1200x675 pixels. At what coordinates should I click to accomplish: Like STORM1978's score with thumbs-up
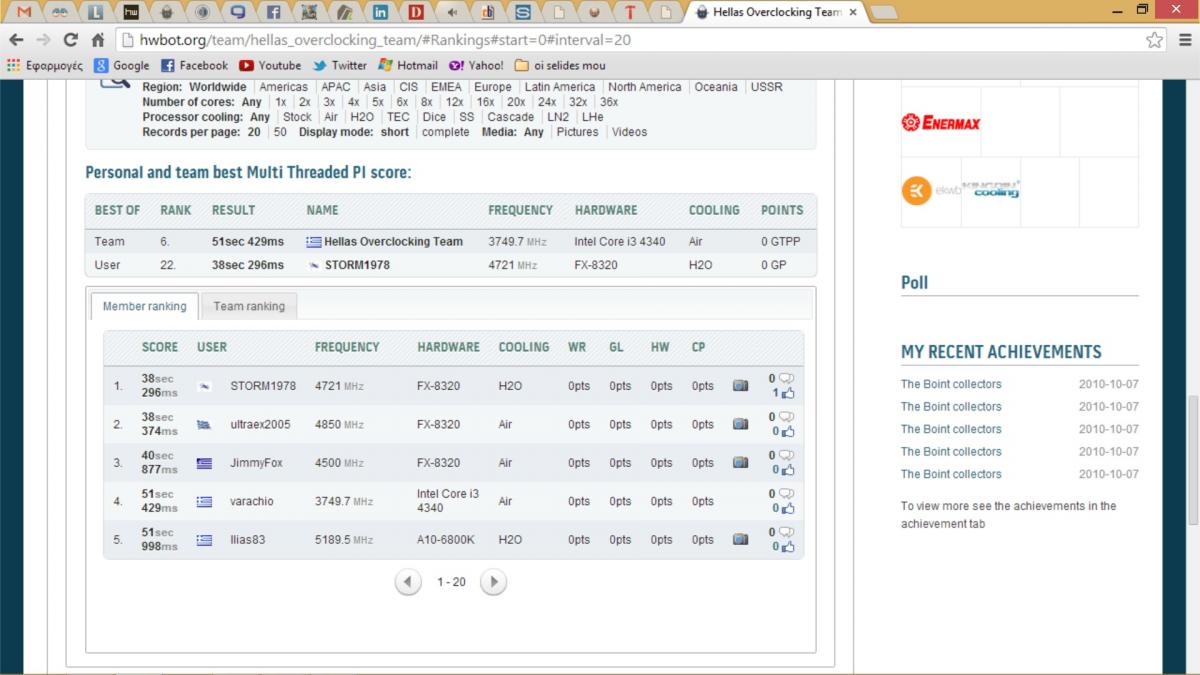787,393
